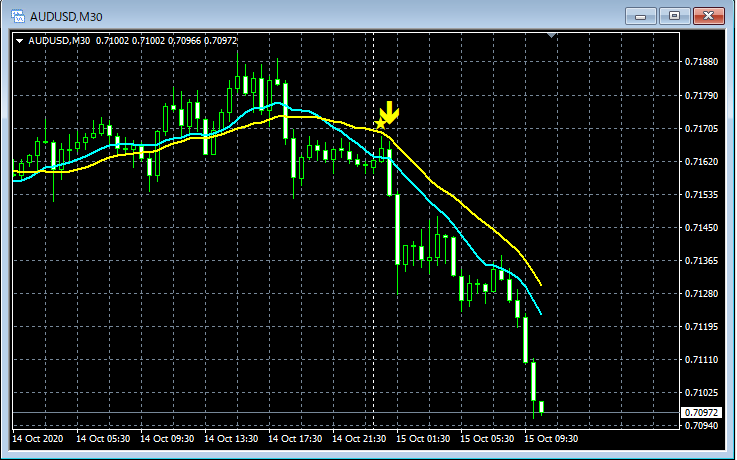737x460 pixels.
Task: Click the OHLC values text in chart header
Action: pos(166,41)
